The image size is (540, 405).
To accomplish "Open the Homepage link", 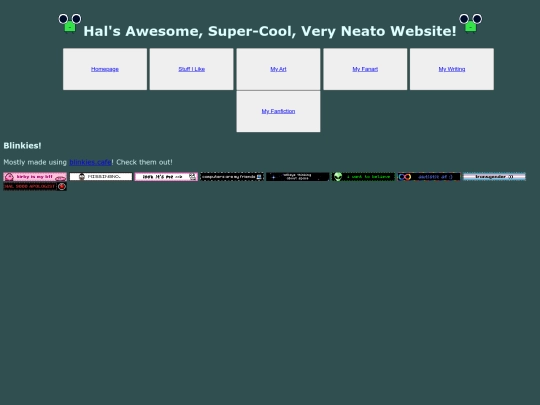I will tap(105, 69).
